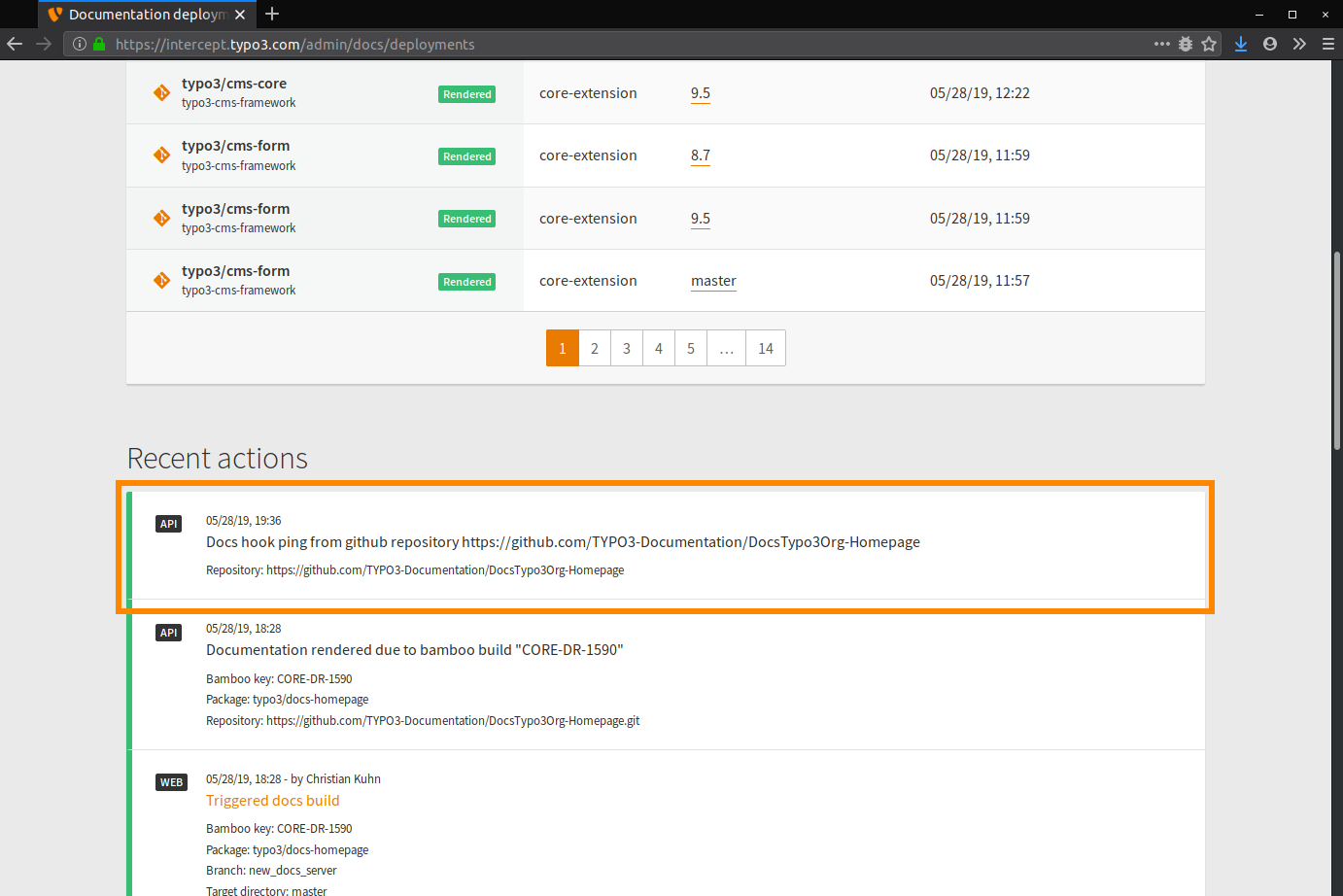Click the git icon of the typo3/cms-form 9.5 row

pos(161,218)
